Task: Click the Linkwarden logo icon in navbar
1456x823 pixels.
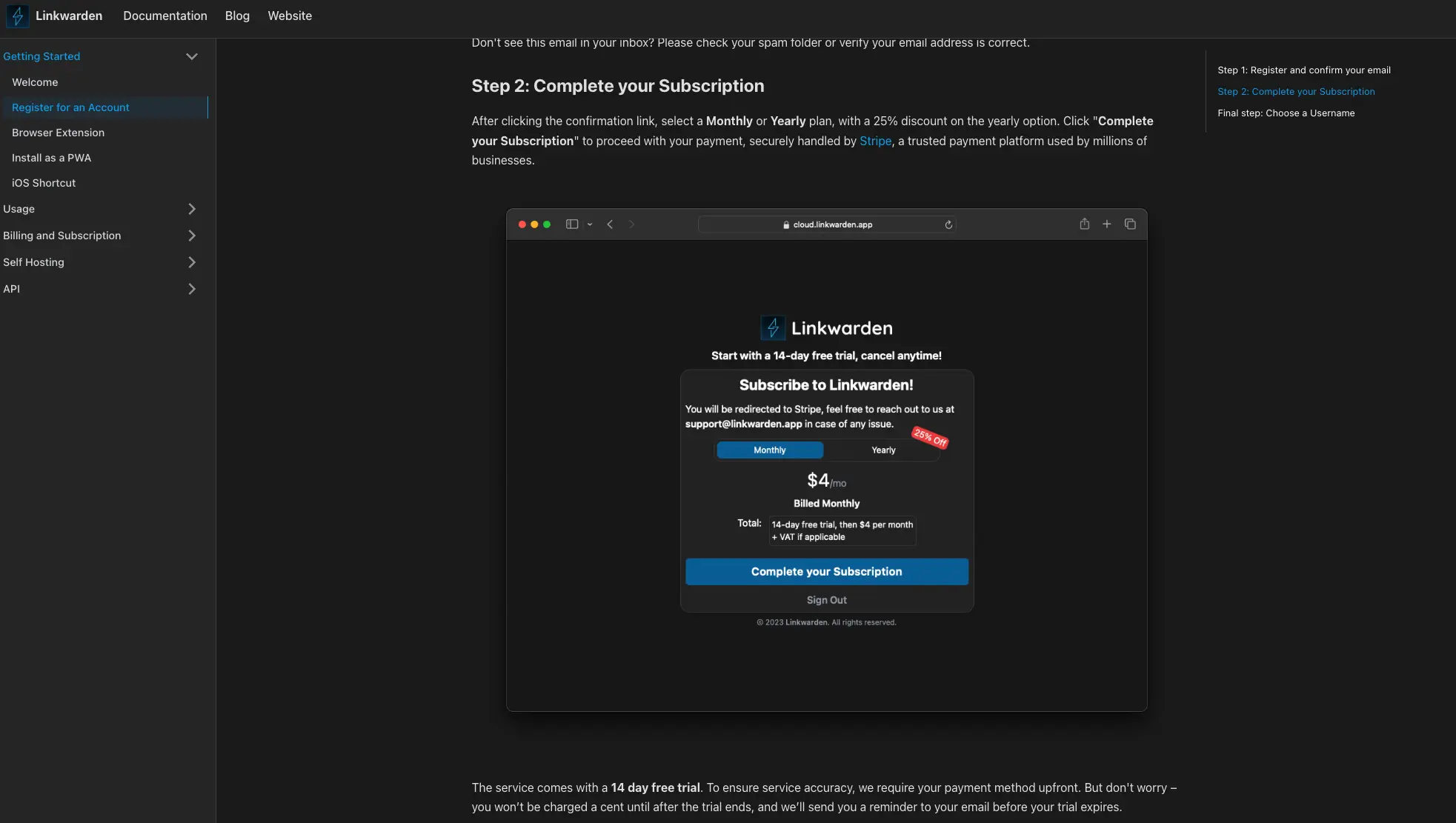Action: pyautogui.click(x=17, y=16)
